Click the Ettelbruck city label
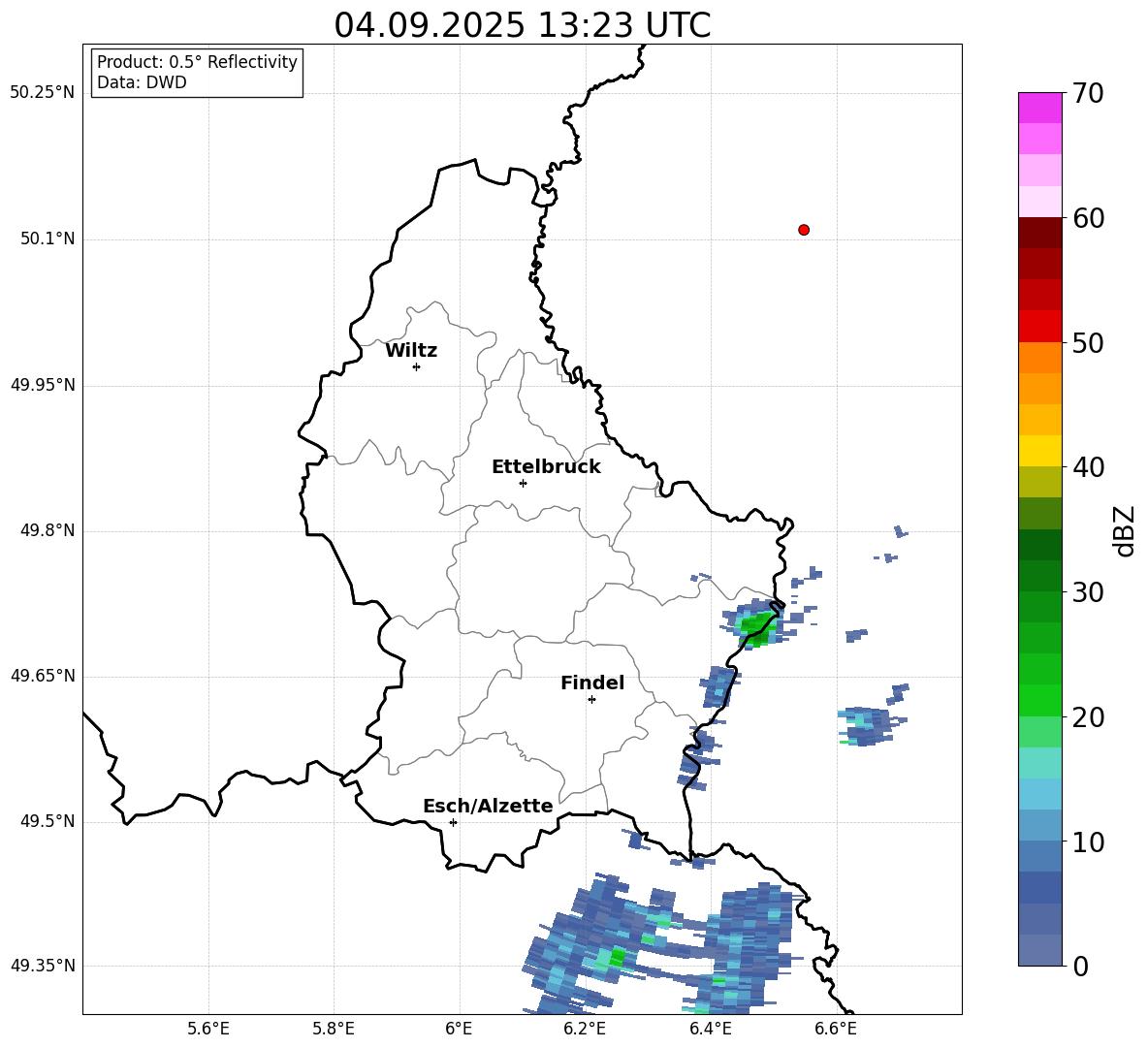 546,467
